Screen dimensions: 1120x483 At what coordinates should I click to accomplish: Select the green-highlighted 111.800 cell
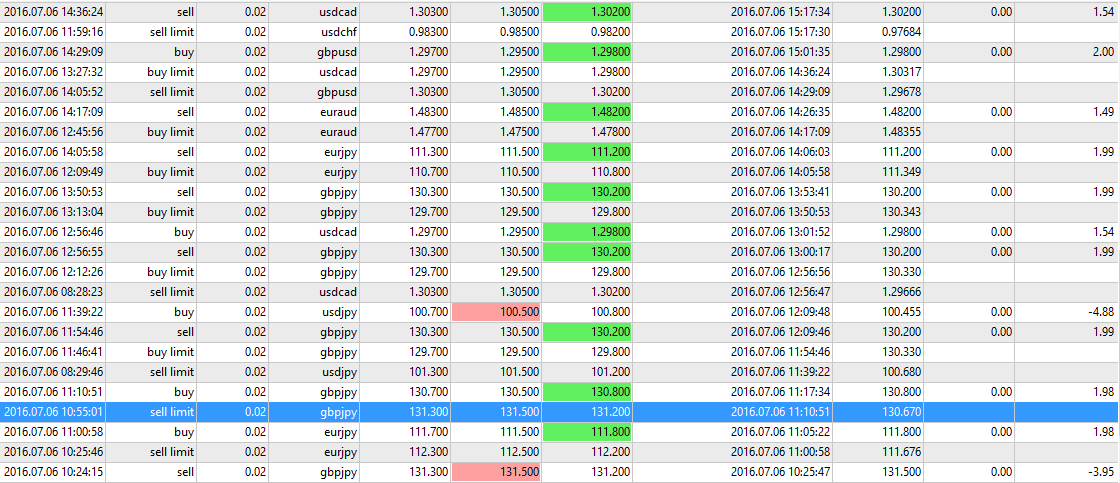587,432
